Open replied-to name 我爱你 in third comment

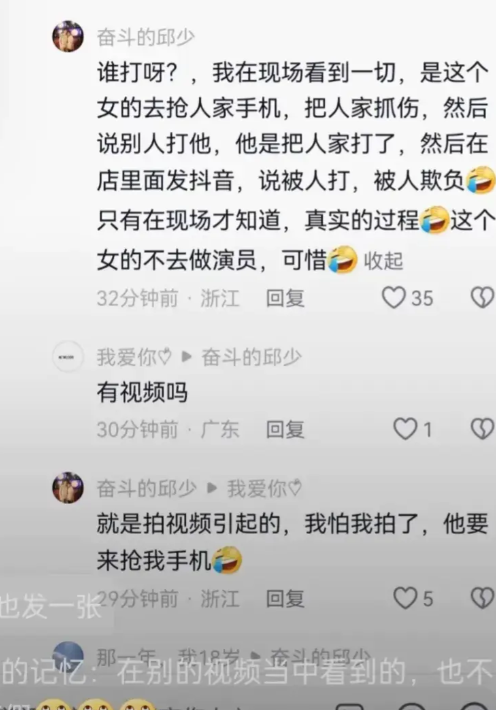[264, 488]
